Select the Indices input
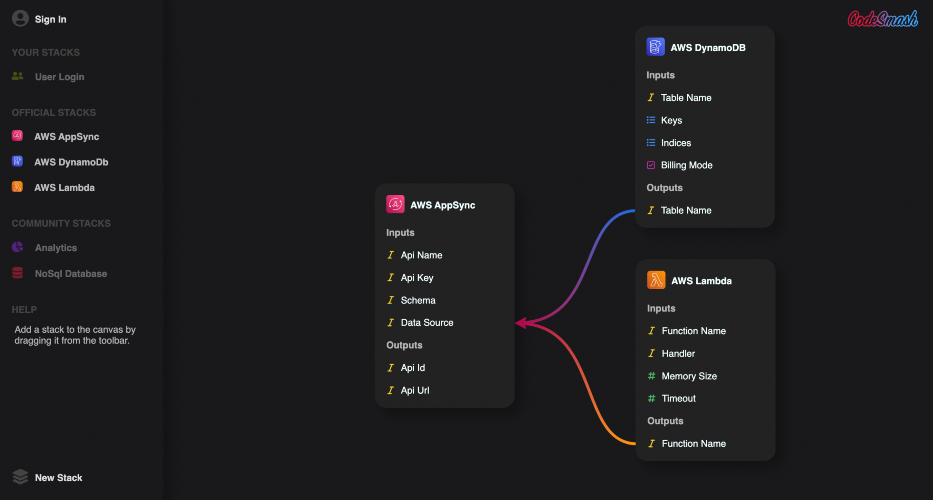The height and width of the screenshot is (500, 933). coord(676,143)
